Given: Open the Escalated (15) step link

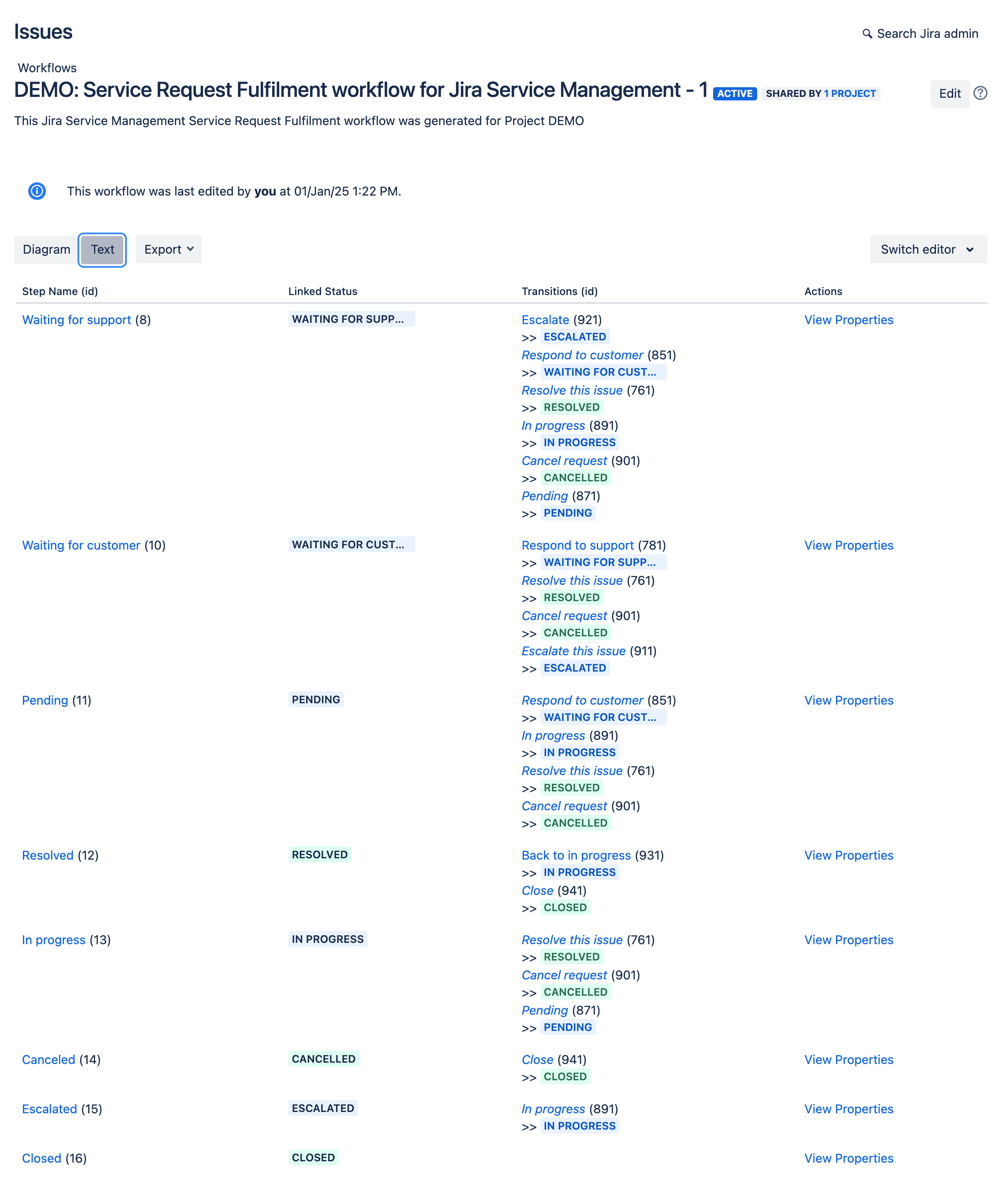Looking at the screenshot, I should tap(49, 1109).
